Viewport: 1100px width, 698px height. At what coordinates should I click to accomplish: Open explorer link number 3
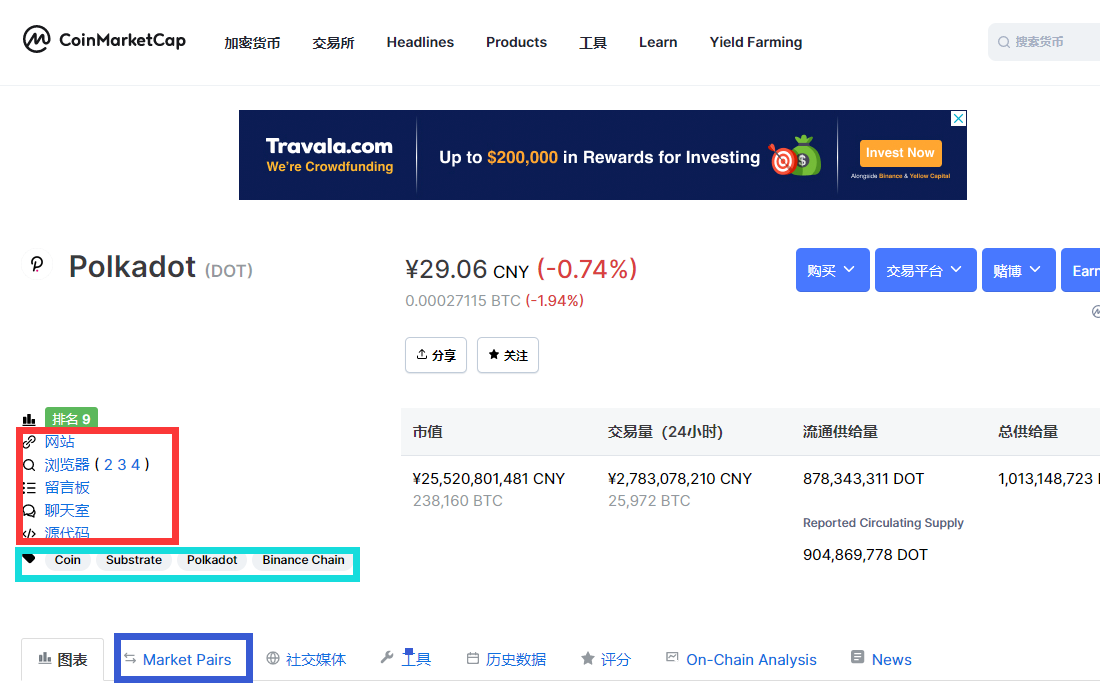click(x=122, y=464)
